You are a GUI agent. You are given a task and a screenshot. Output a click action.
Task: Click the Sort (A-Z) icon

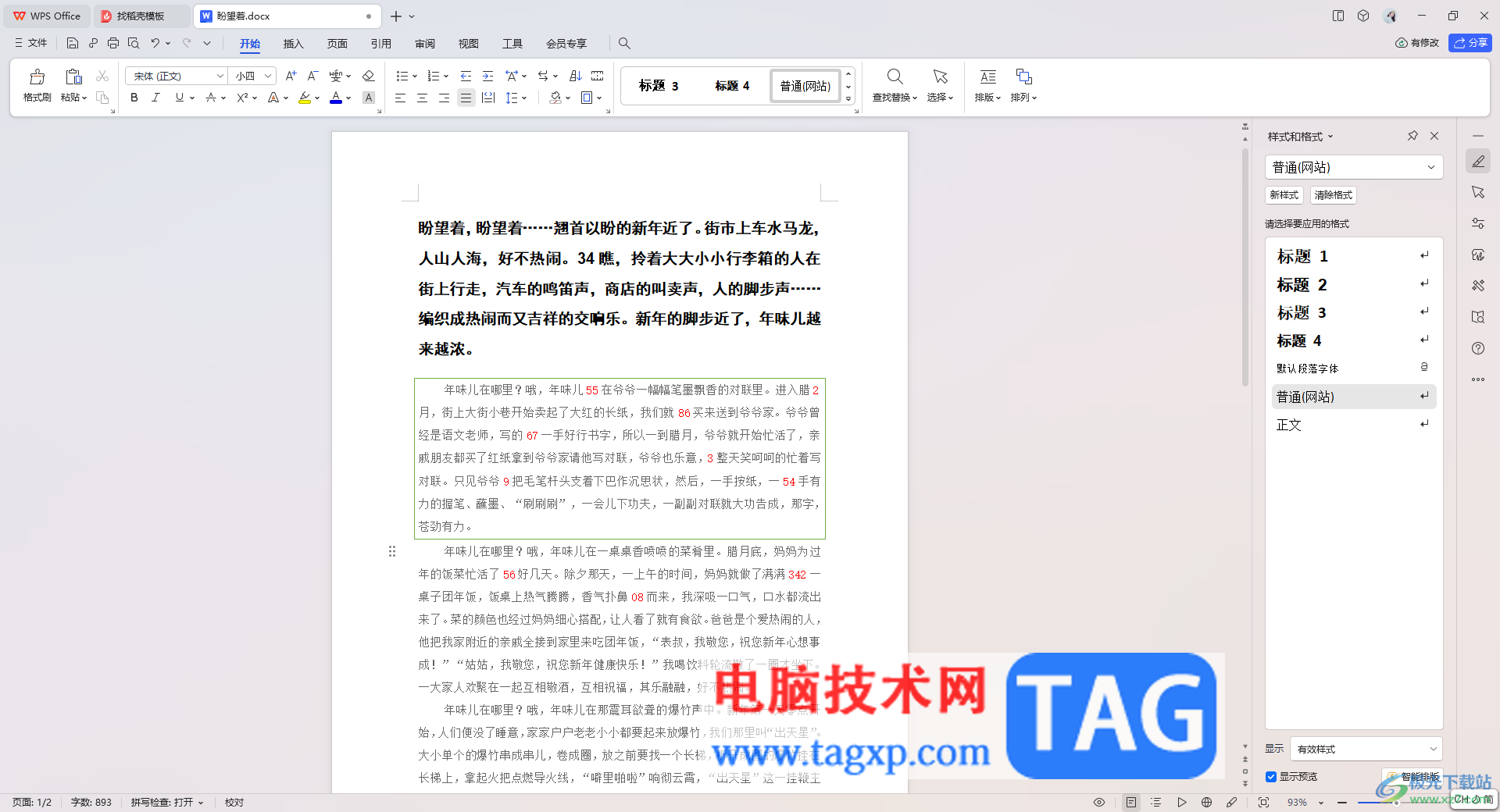576,76
